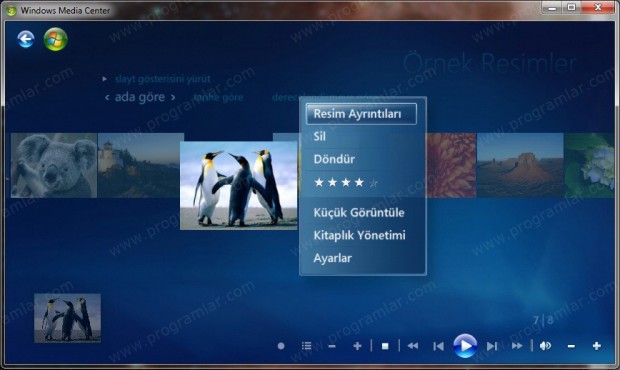
Task: Open the guide list icon
Action: click(306, 346)
